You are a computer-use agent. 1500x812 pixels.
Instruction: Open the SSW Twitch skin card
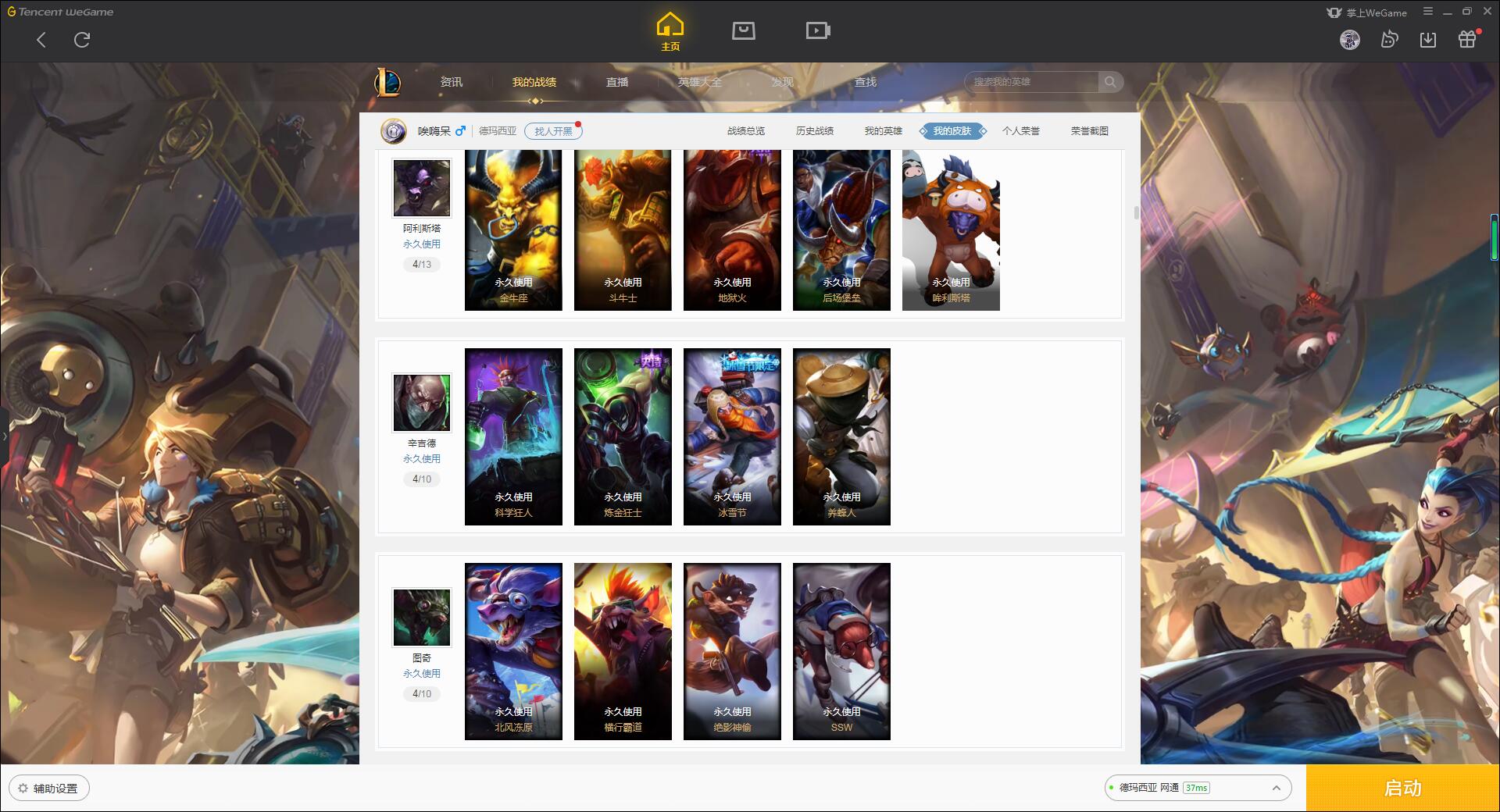tap(841, 651)
